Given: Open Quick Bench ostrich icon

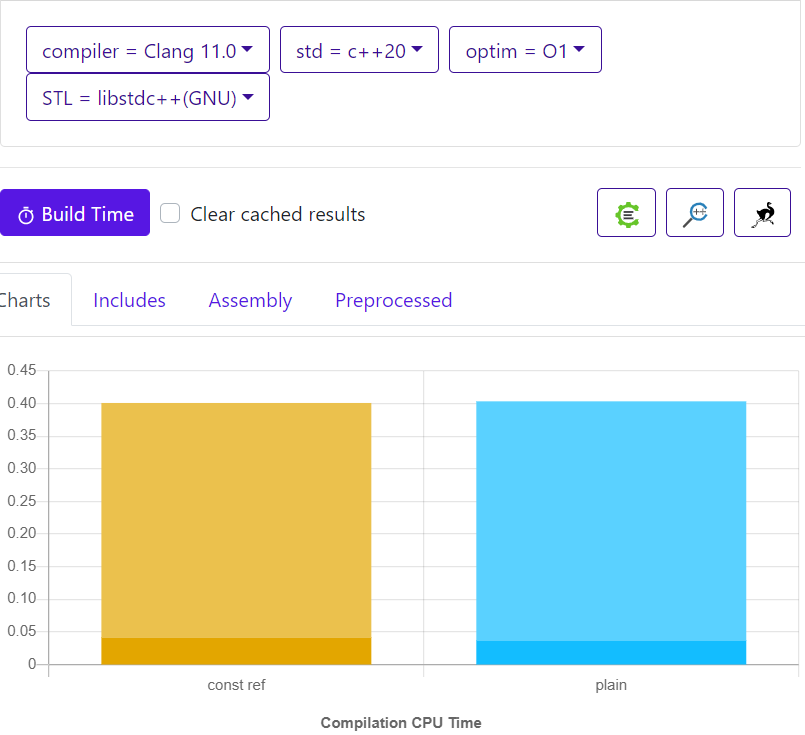Looking at the screenshot, I should pos(762,213).
